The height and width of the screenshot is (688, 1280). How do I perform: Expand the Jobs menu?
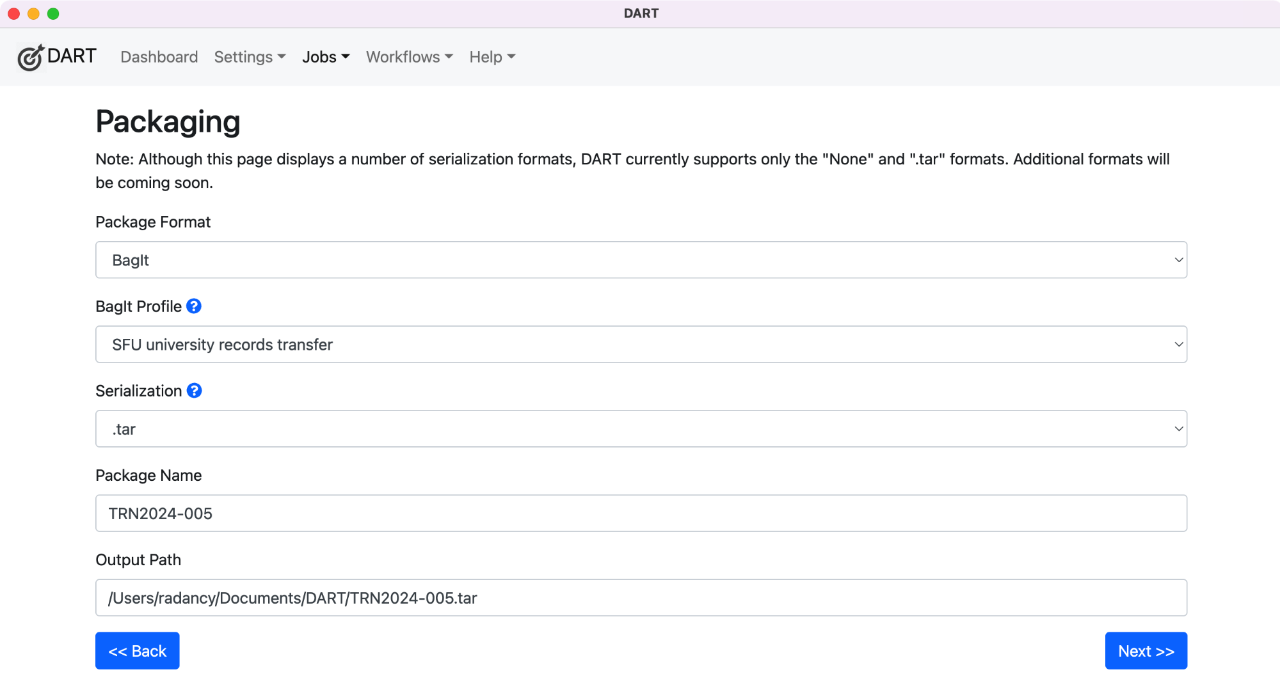(x=326, y=57)
